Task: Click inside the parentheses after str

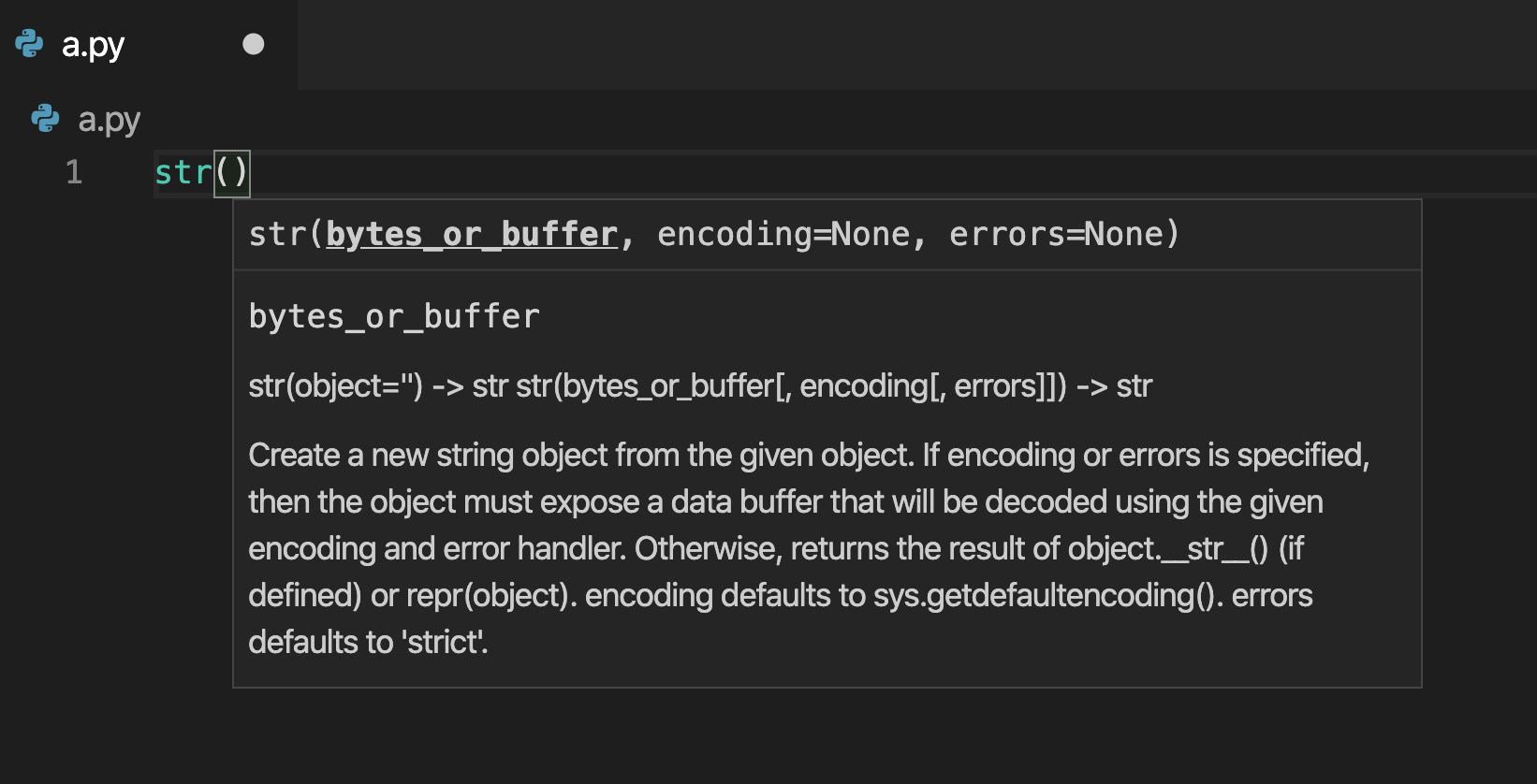Action: (231, 172)
